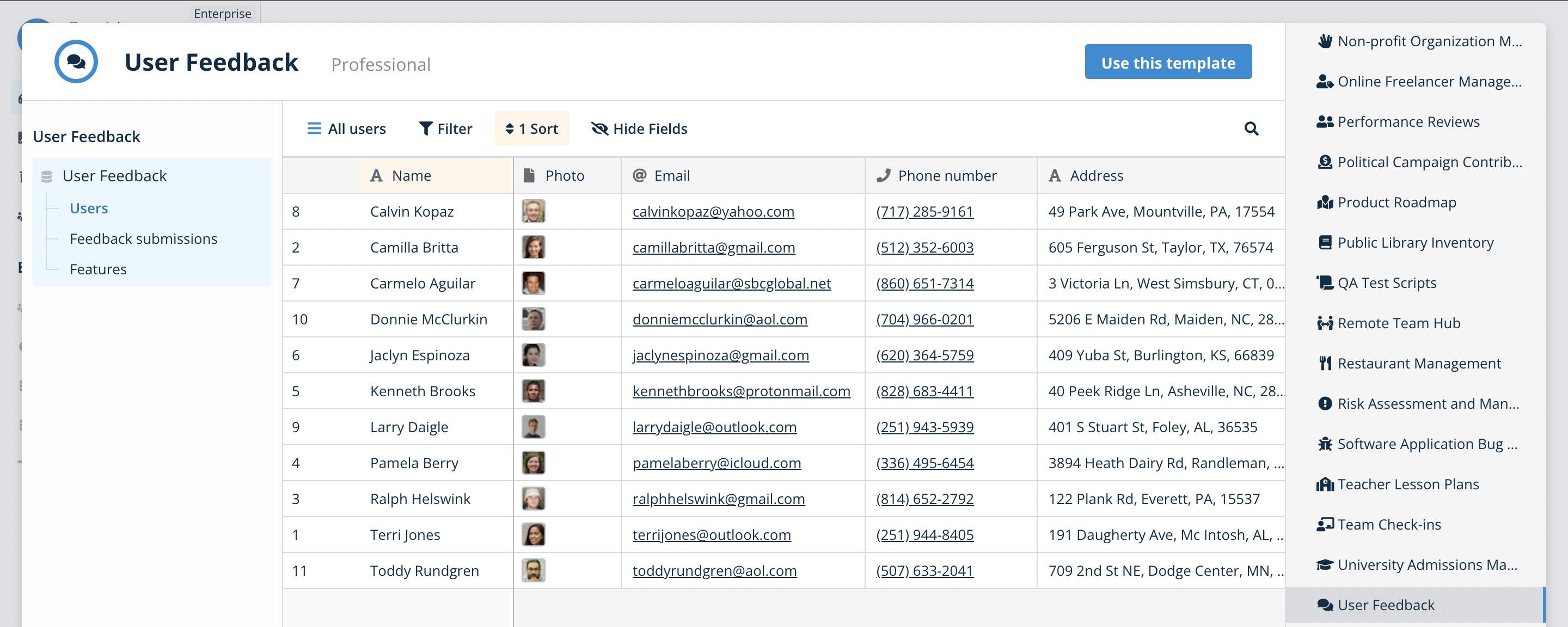
Task: Expand the User Feedback base outline
Action: click(114, 175)
